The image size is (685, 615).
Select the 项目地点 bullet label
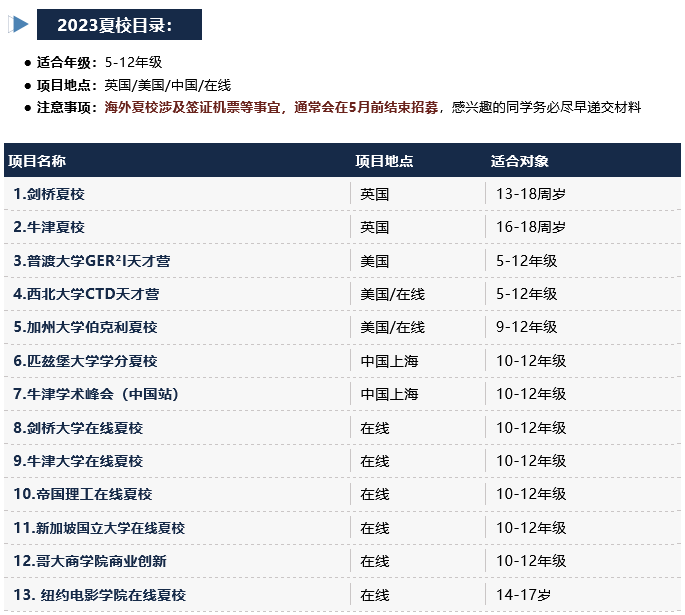[67, 85]
